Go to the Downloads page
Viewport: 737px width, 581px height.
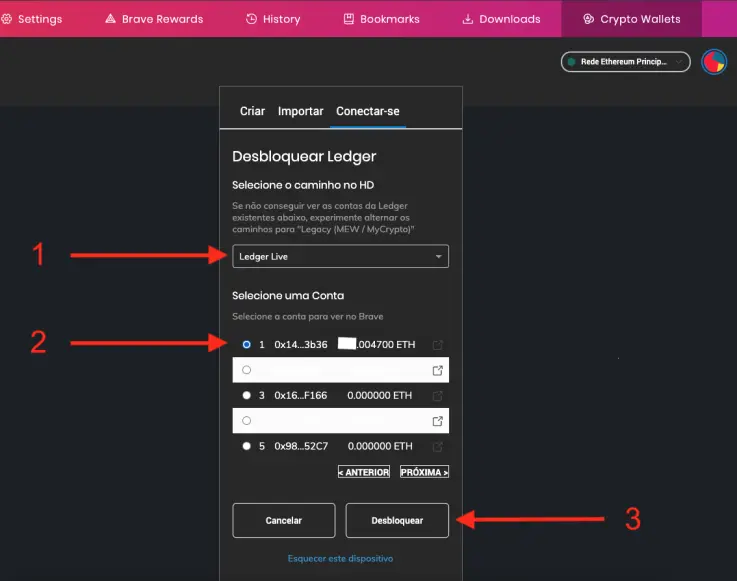(x=502, y=19)
